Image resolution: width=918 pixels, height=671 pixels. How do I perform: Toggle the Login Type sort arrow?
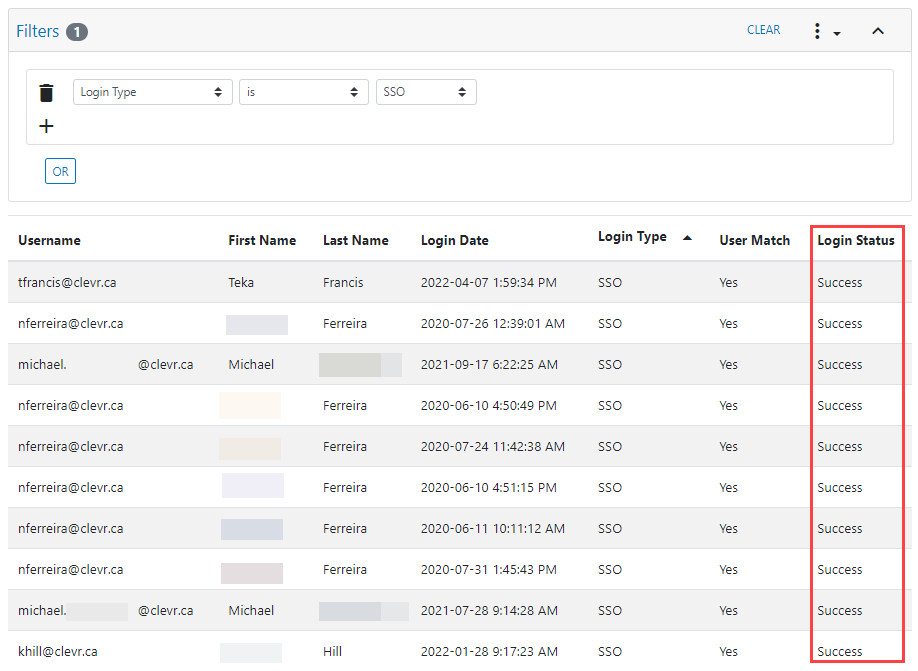688,238
